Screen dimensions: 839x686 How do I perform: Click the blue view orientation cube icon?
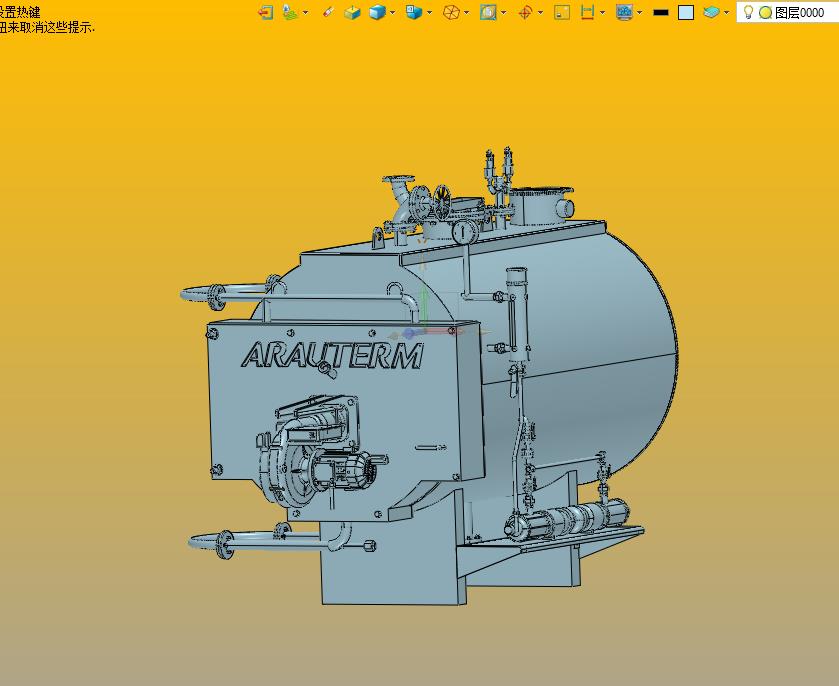click(x=414, y=12)
